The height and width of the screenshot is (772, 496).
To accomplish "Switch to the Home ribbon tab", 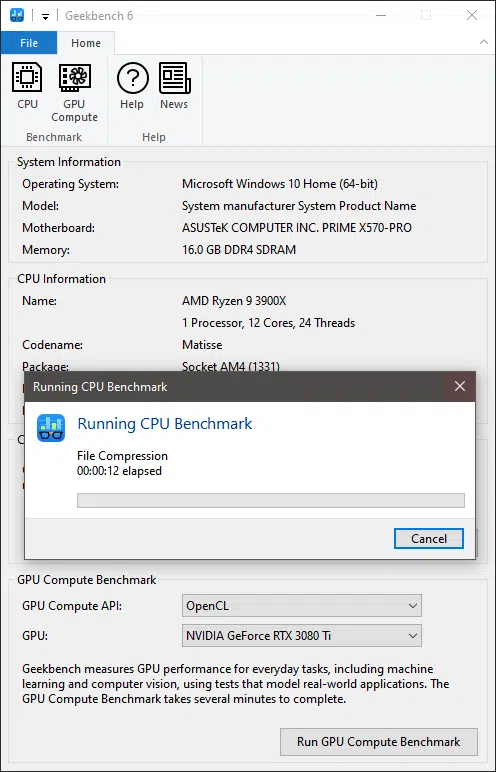I will point(86,43).
